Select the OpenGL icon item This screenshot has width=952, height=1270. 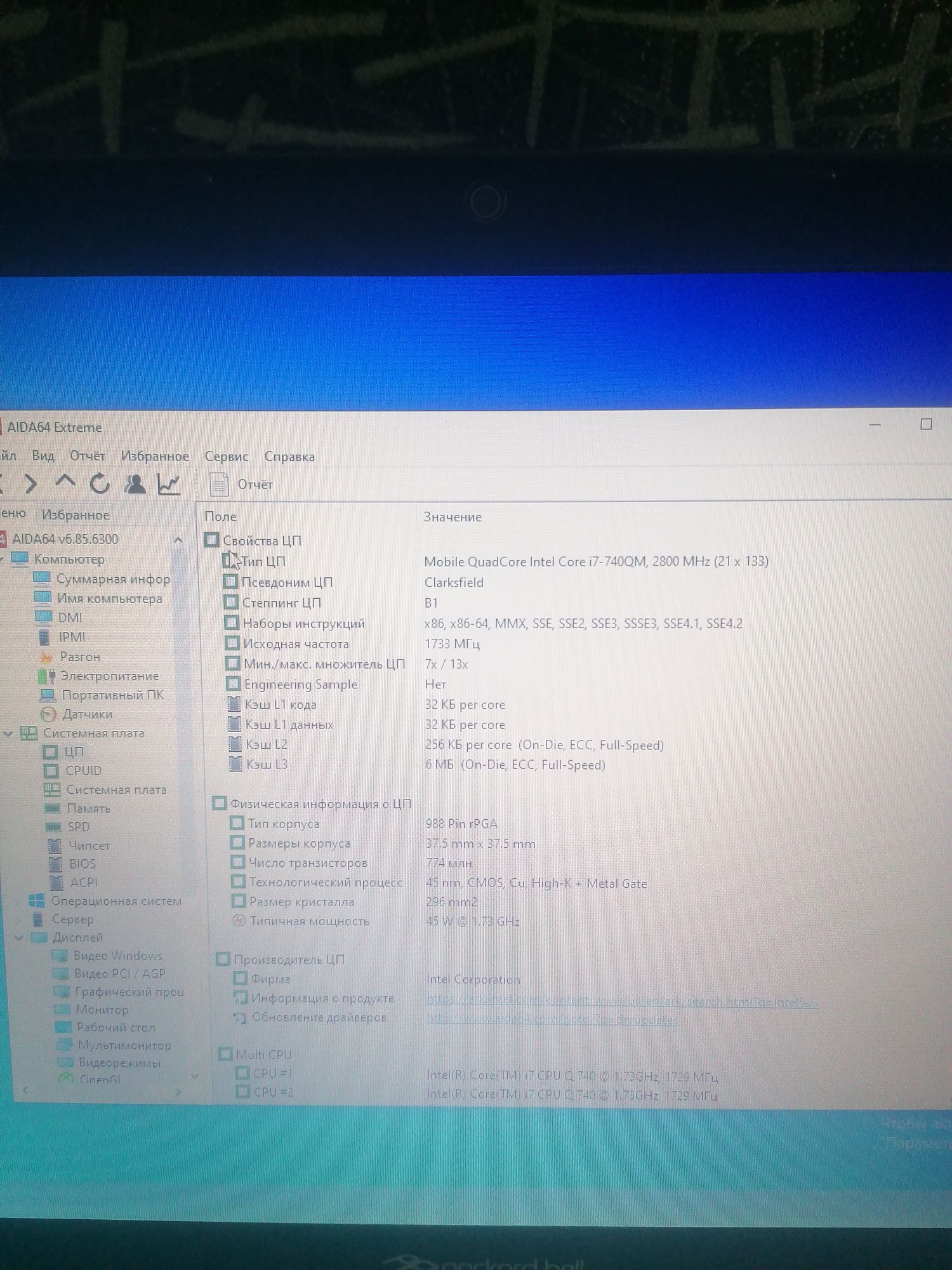pos(66,1079)
